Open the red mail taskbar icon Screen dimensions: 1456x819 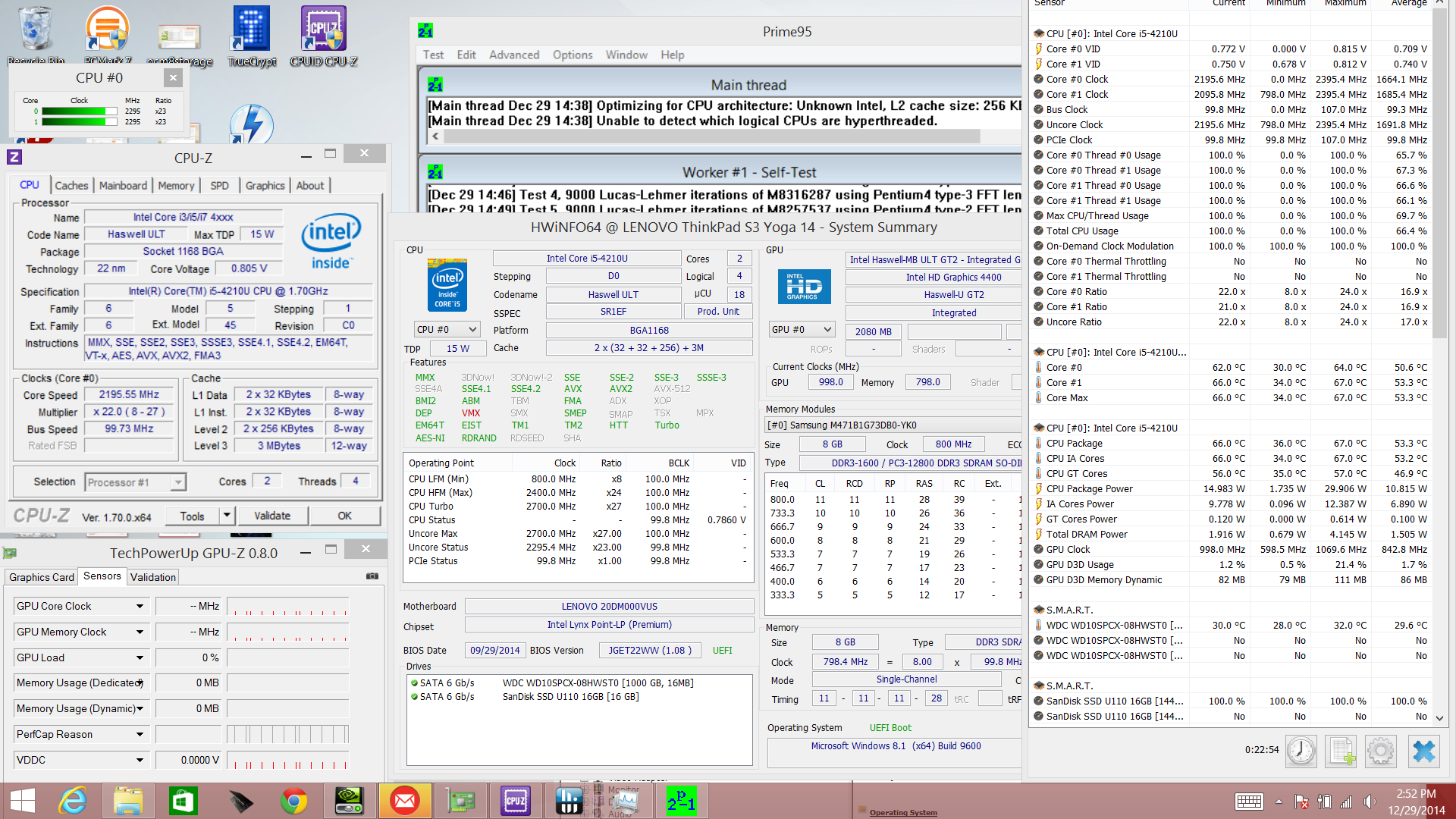click(x=404, y=801)
